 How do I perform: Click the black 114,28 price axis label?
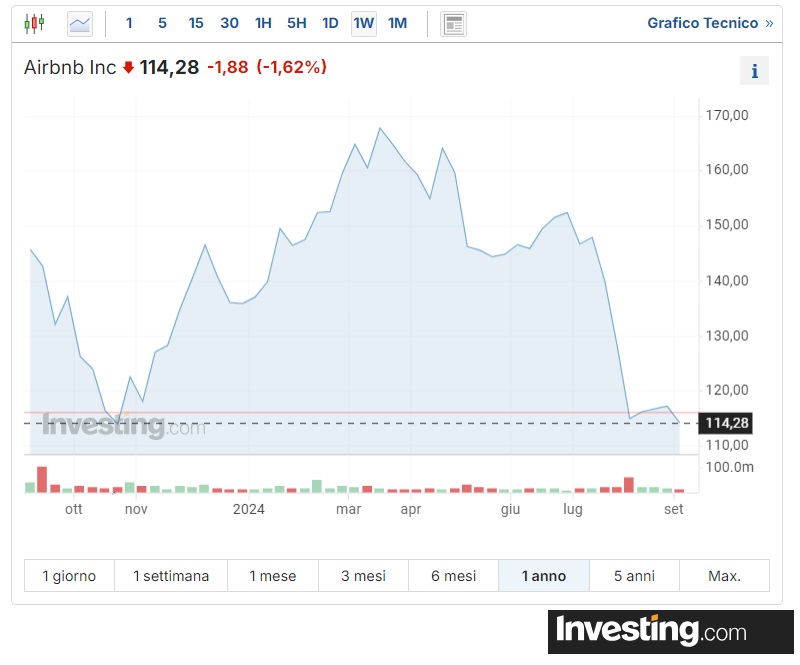point(726,423)
